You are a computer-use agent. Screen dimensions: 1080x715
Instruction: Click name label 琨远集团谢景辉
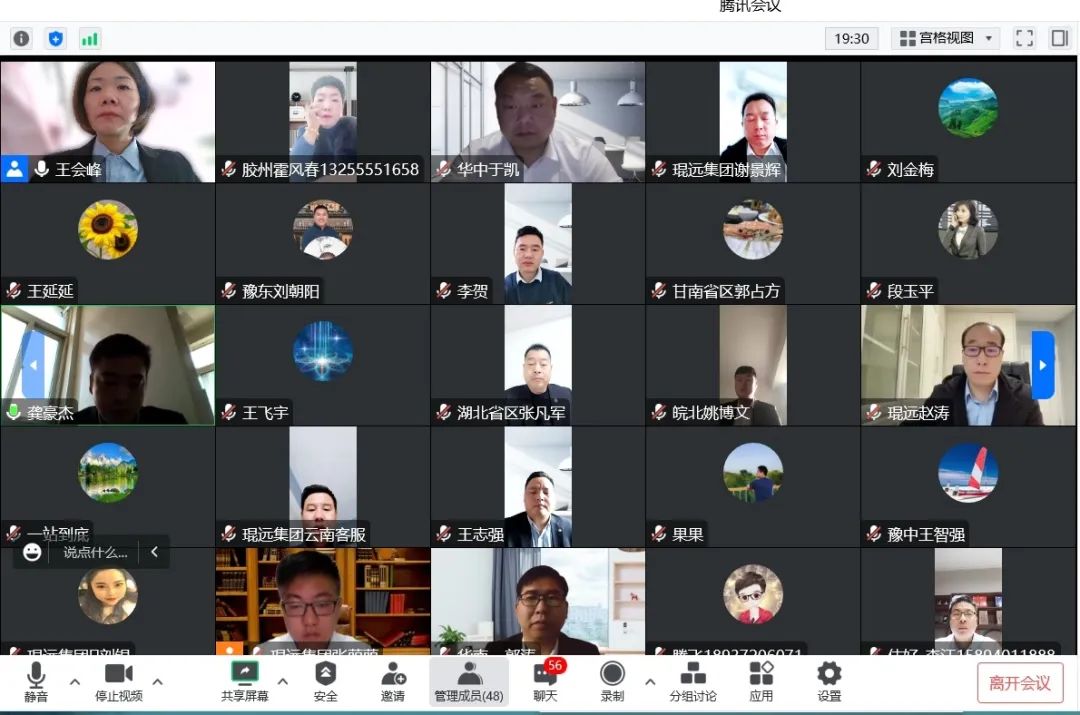(x=726, y=169)
